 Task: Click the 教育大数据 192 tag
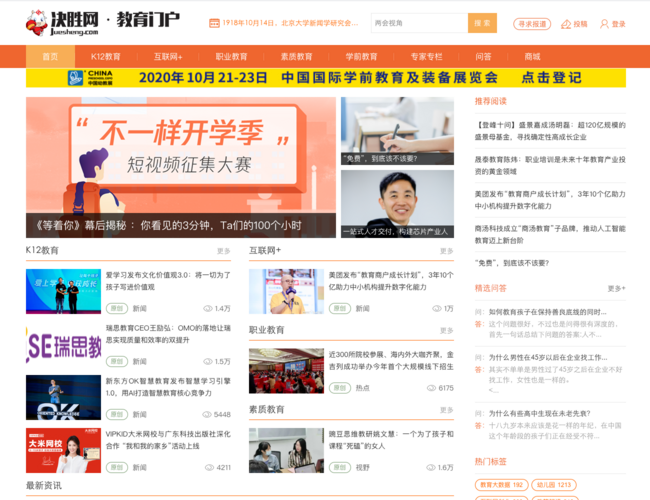pos(502,485)
